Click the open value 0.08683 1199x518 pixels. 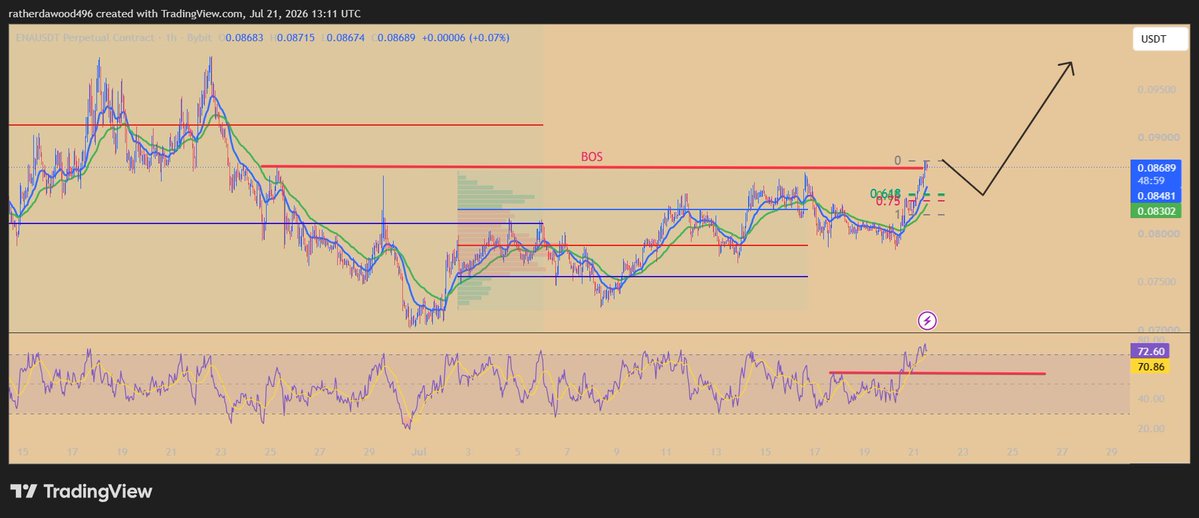pyautogui.click(x=247, y=37)
